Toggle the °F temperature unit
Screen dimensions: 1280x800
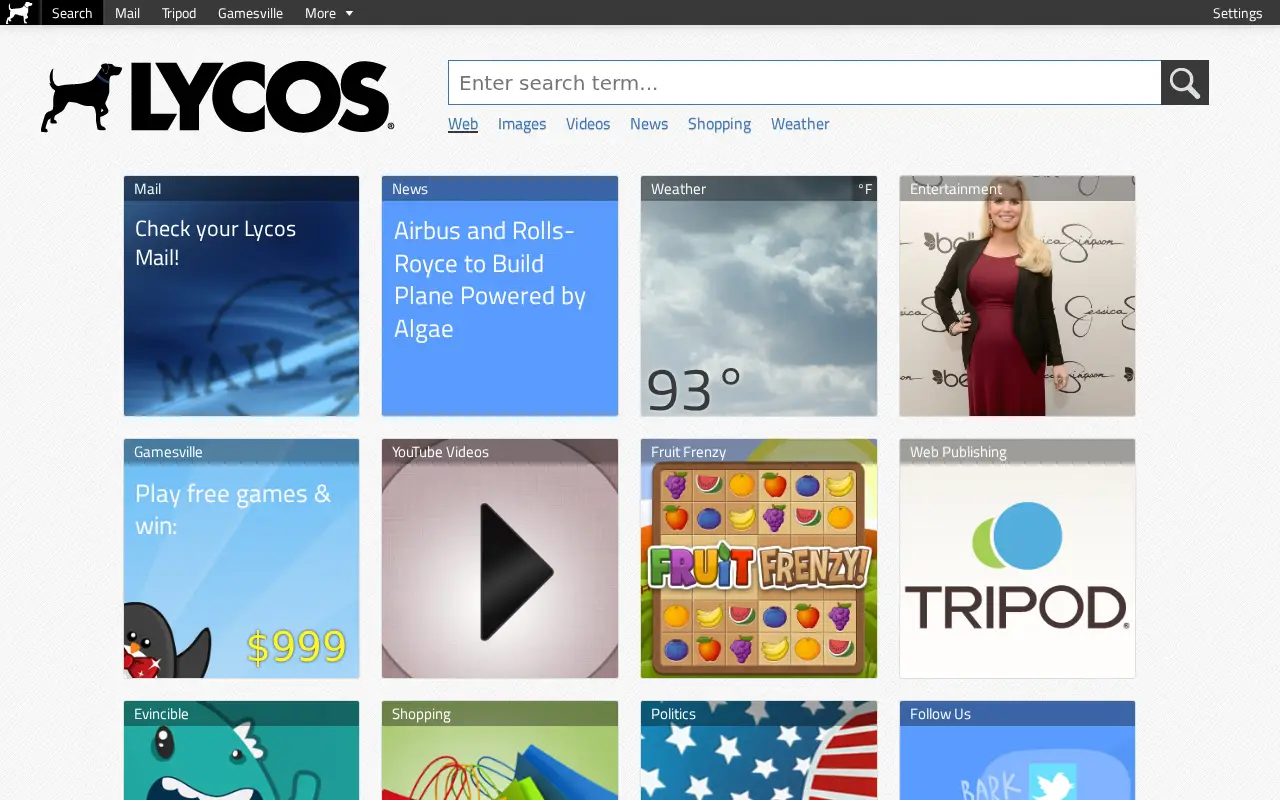coord(865,189)
